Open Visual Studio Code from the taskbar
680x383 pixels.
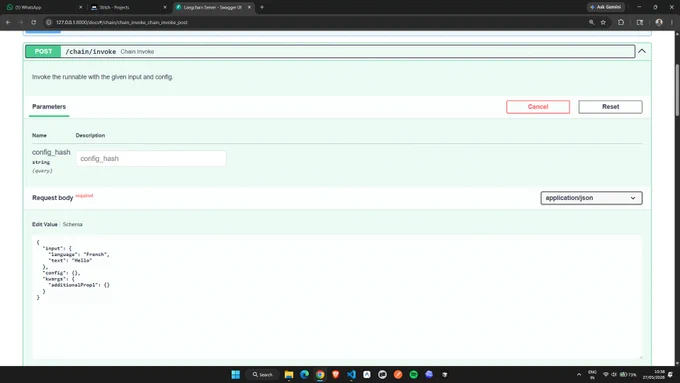pos(351,374)
